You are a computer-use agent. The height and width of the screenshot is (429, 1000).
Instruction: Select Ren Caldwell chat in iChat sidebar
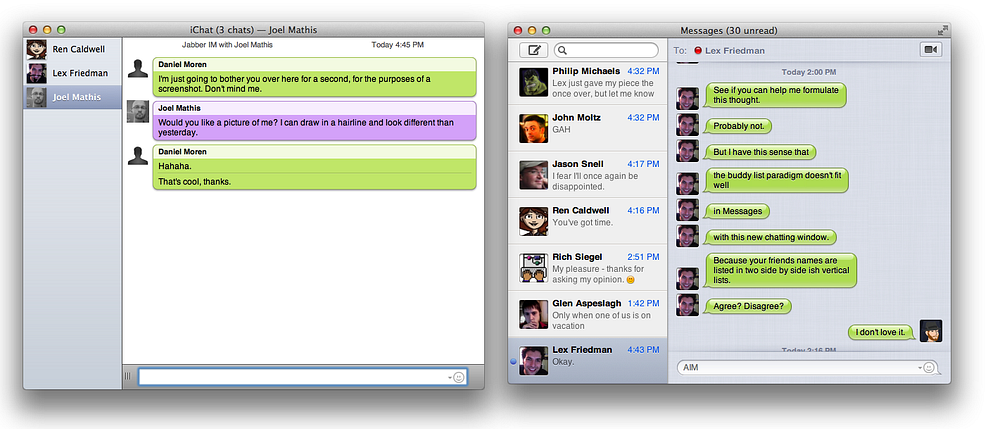coord(73,49)
